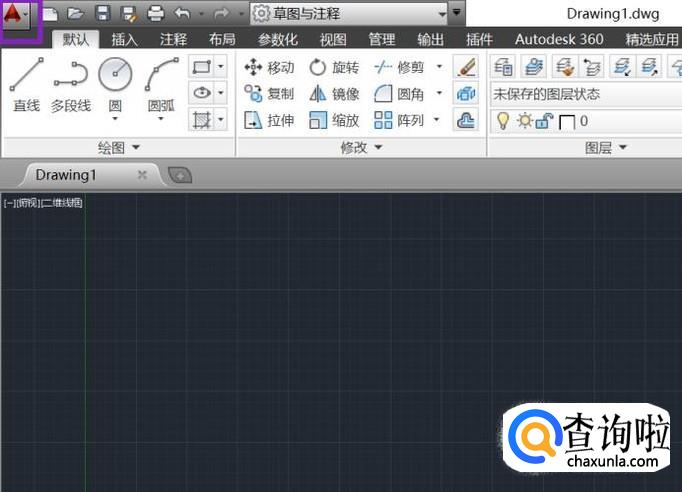Click the 拉伸 (Stretch) button
The image size is (682, 492).
pyautogui.click(x=269, y=120)
